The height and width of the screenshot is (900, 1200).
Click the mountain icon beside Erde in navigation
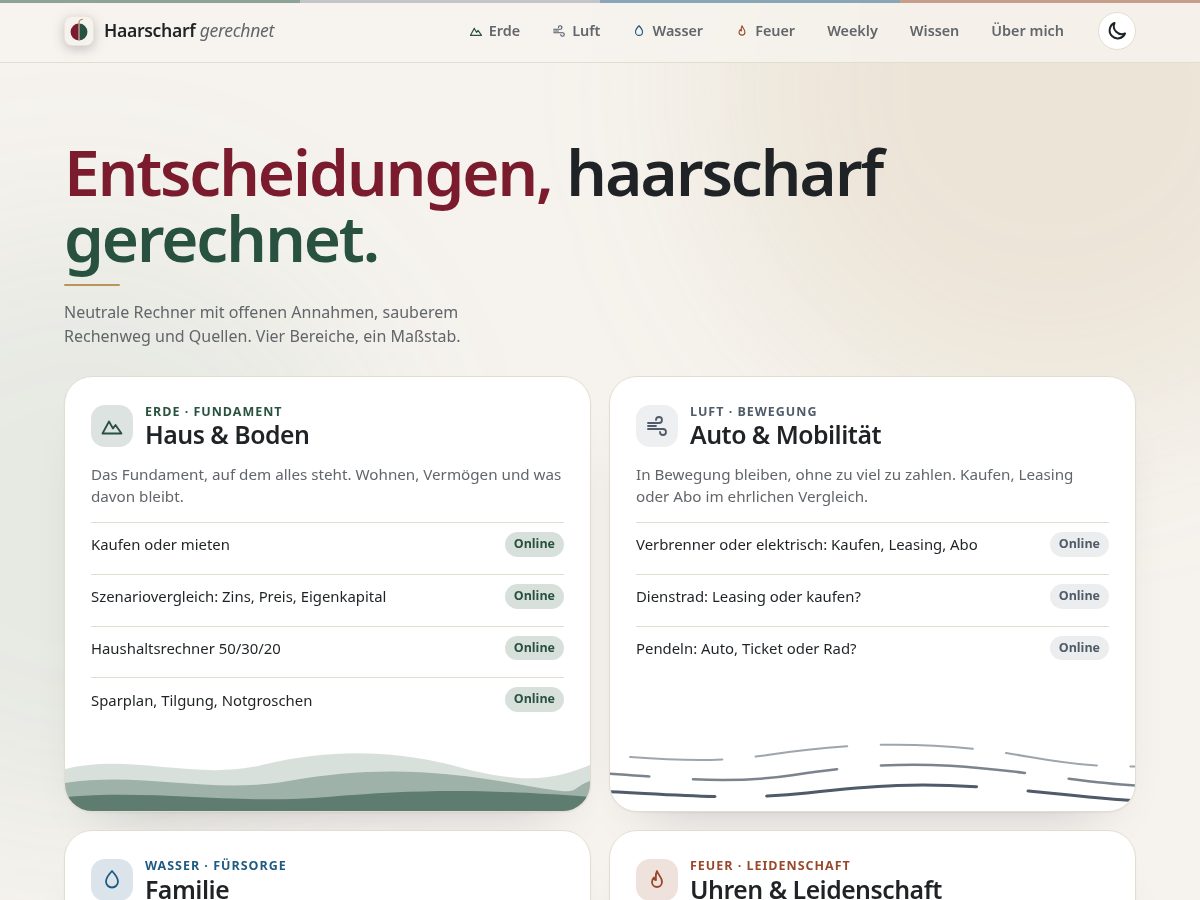point(476,31)
